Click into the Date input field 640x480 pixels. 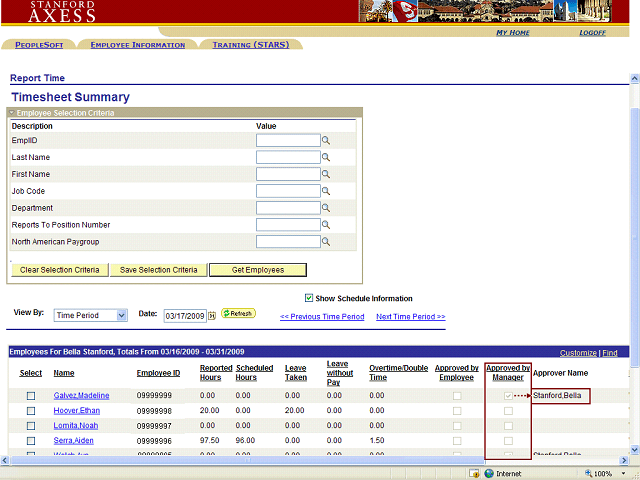coord(185,315)
